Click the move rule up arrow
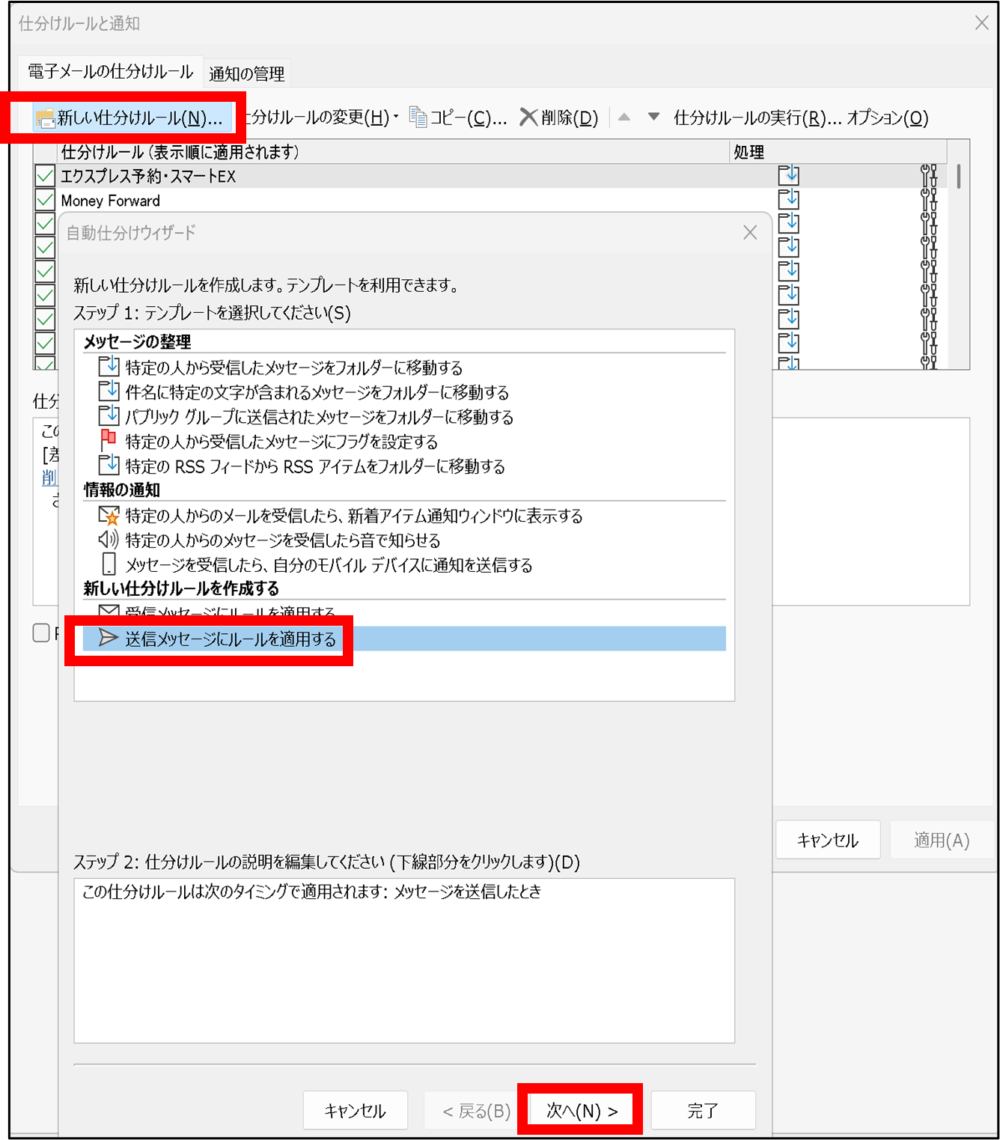 click(624, 117)
